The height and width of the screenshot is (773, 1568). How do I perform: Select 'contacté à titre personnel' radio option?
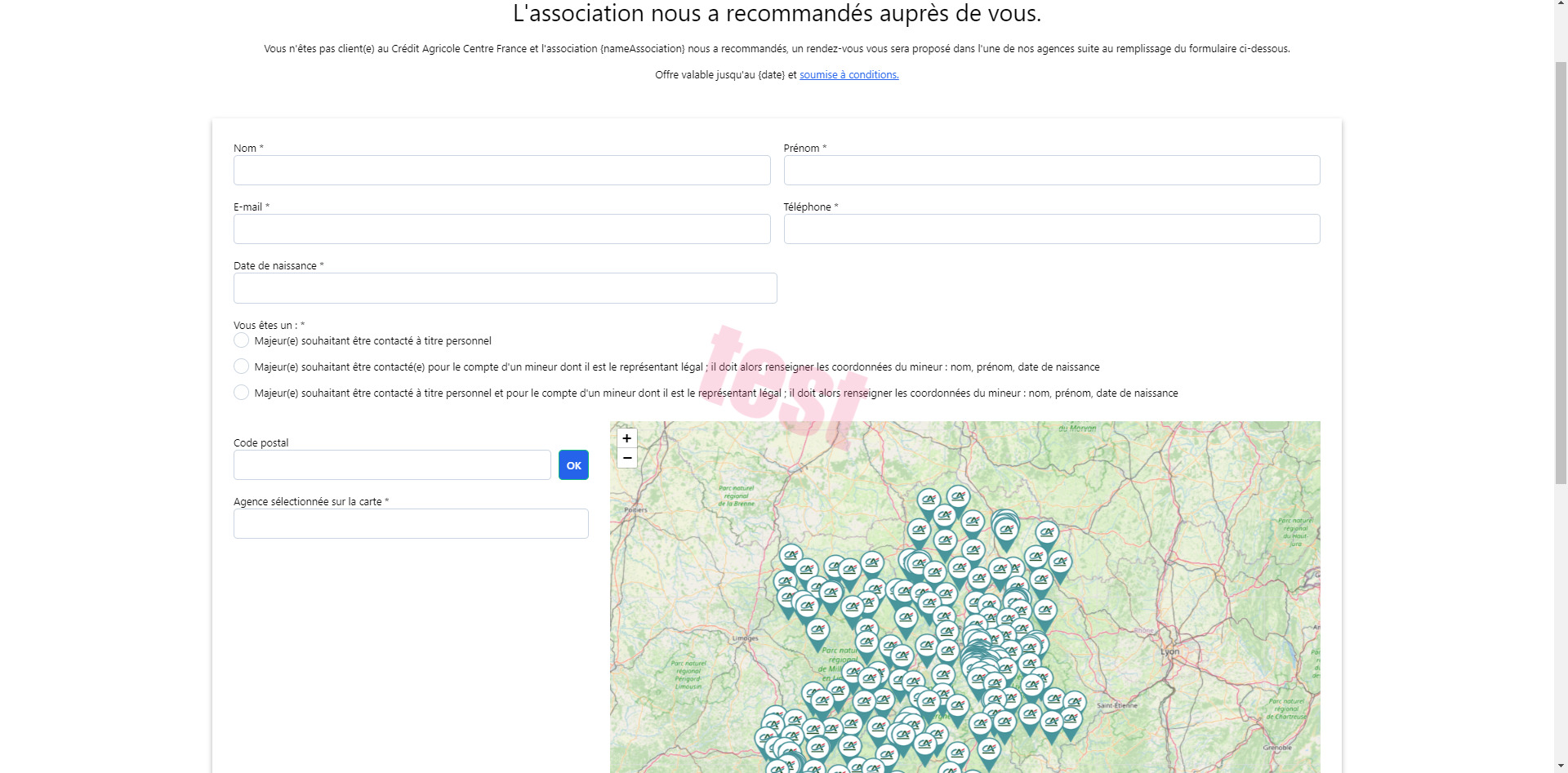(x=241, y=340)
